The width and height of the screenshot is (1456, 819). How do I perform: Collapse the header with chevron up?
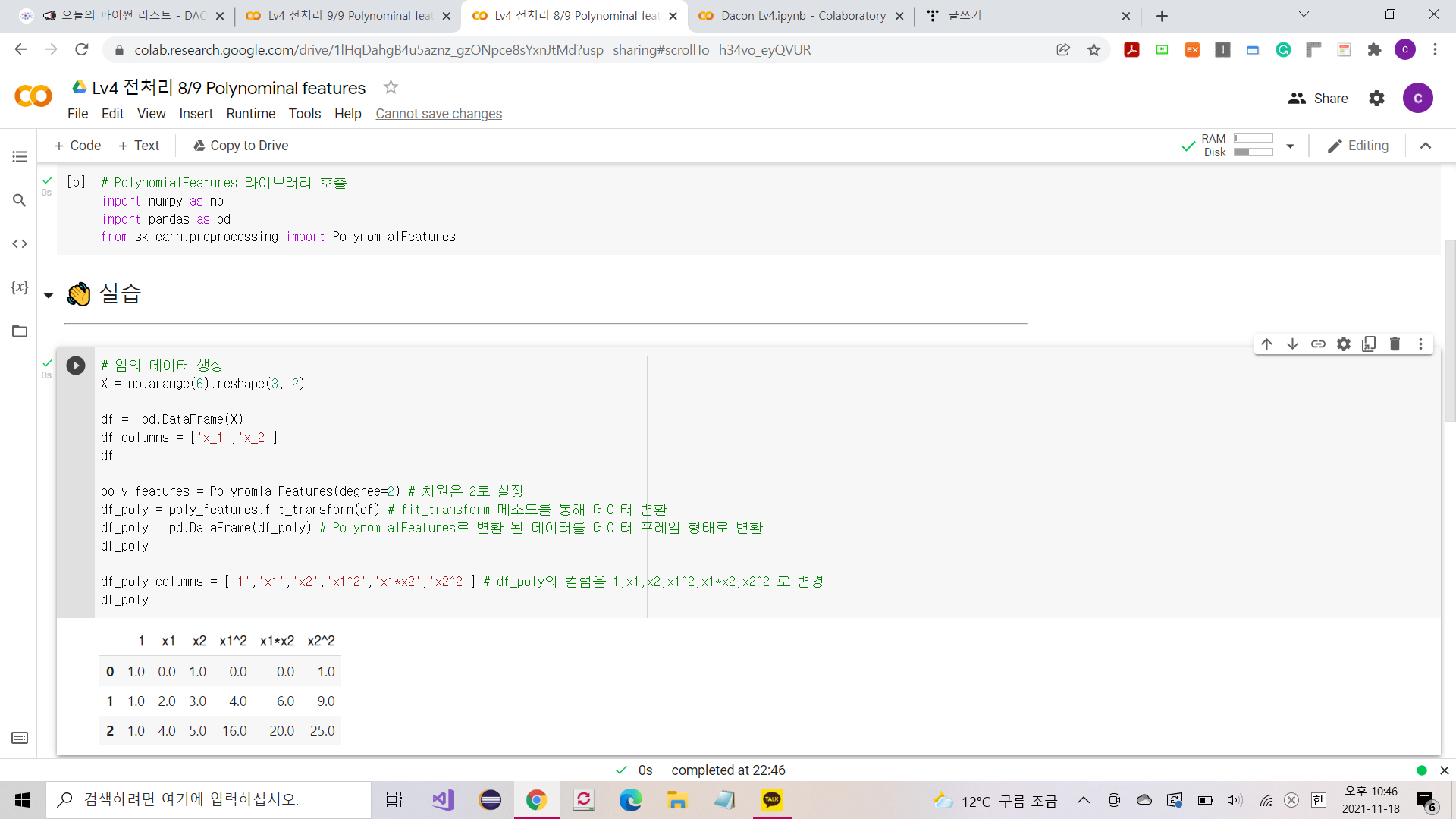[x=1426, y=146]
